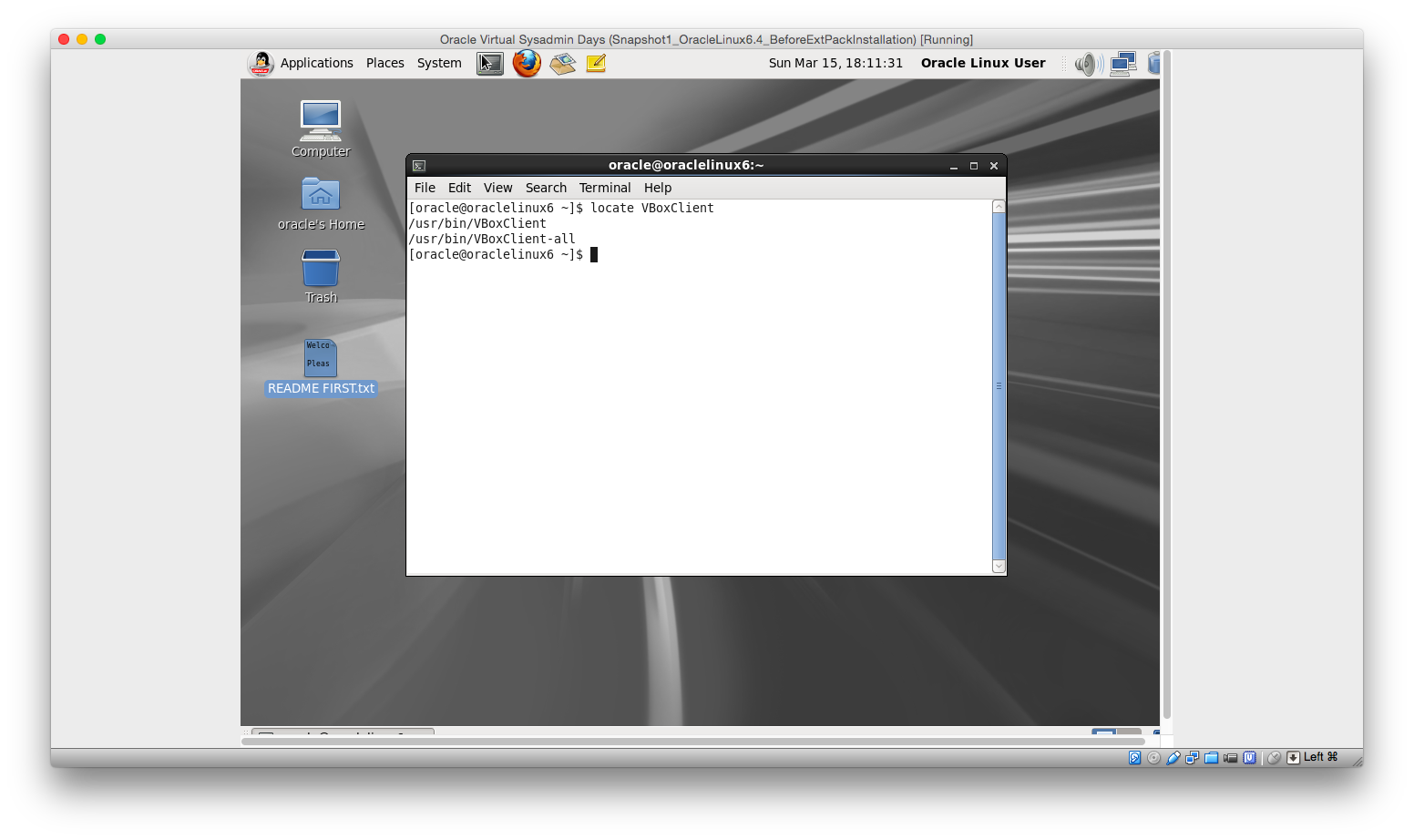Click the VirtualBox hard disk activity icon
Screen dimensions: 1414x840
pos(1134,758)
